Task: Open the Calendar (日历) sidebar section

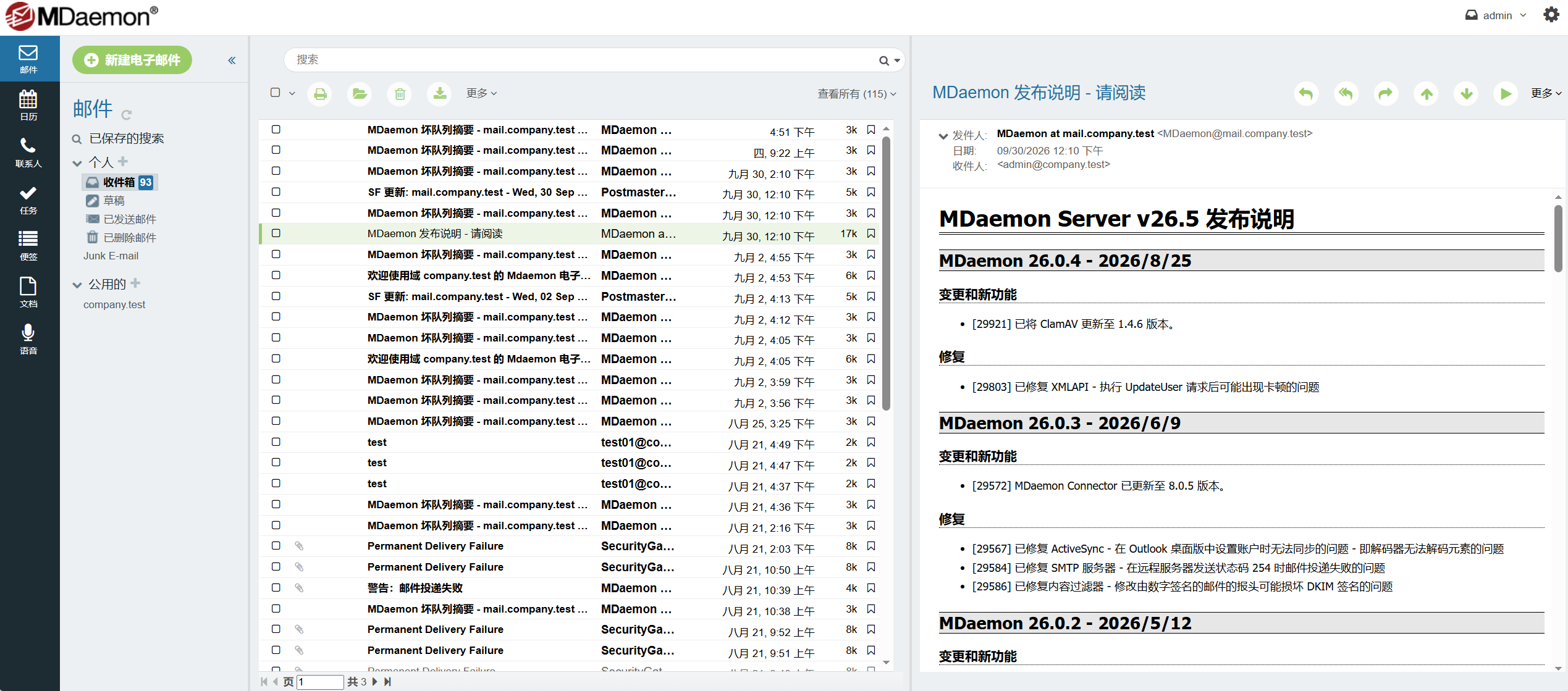Action: 29,105
